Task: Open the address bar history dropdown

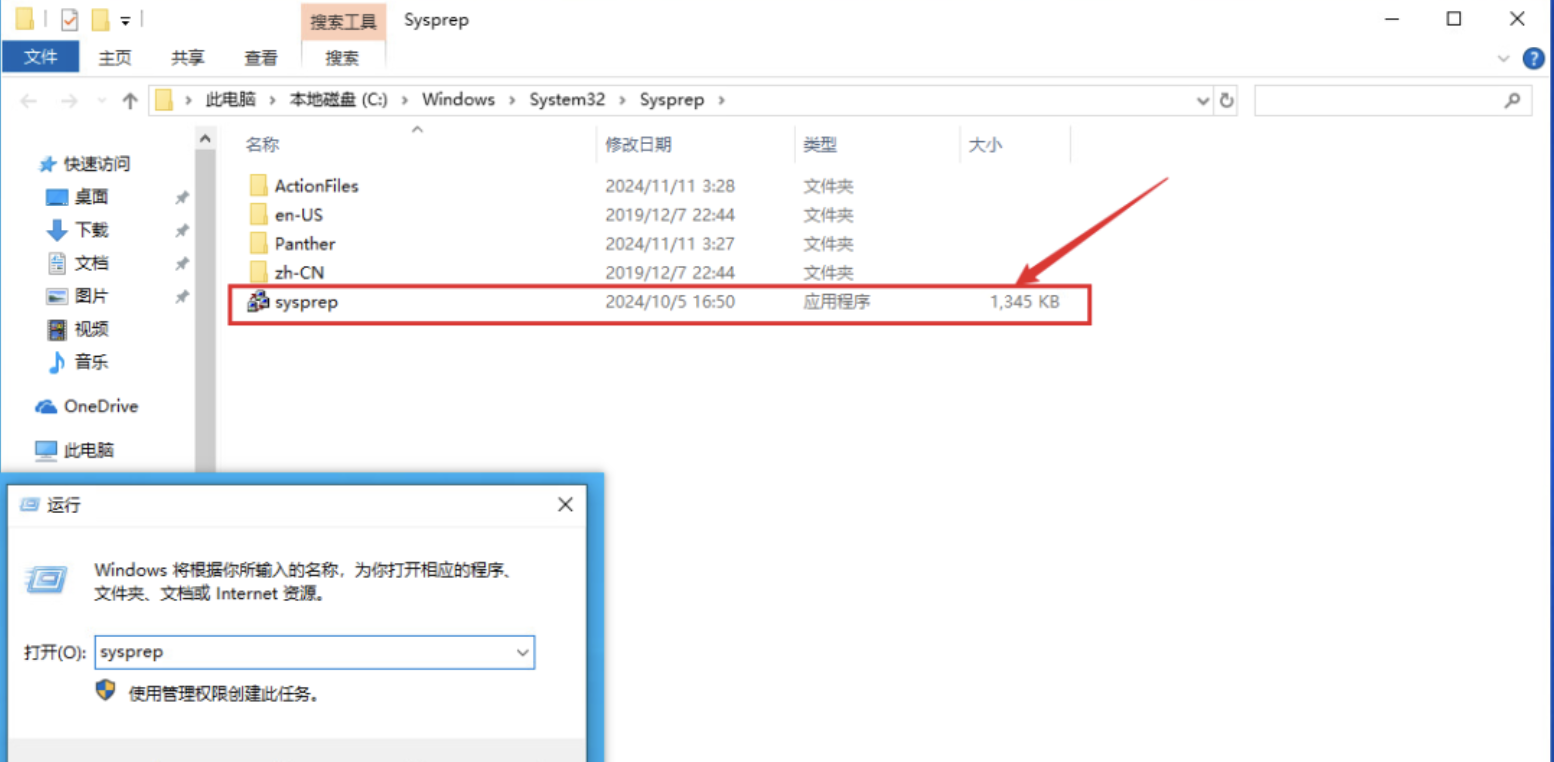Action: (1203, 101)
